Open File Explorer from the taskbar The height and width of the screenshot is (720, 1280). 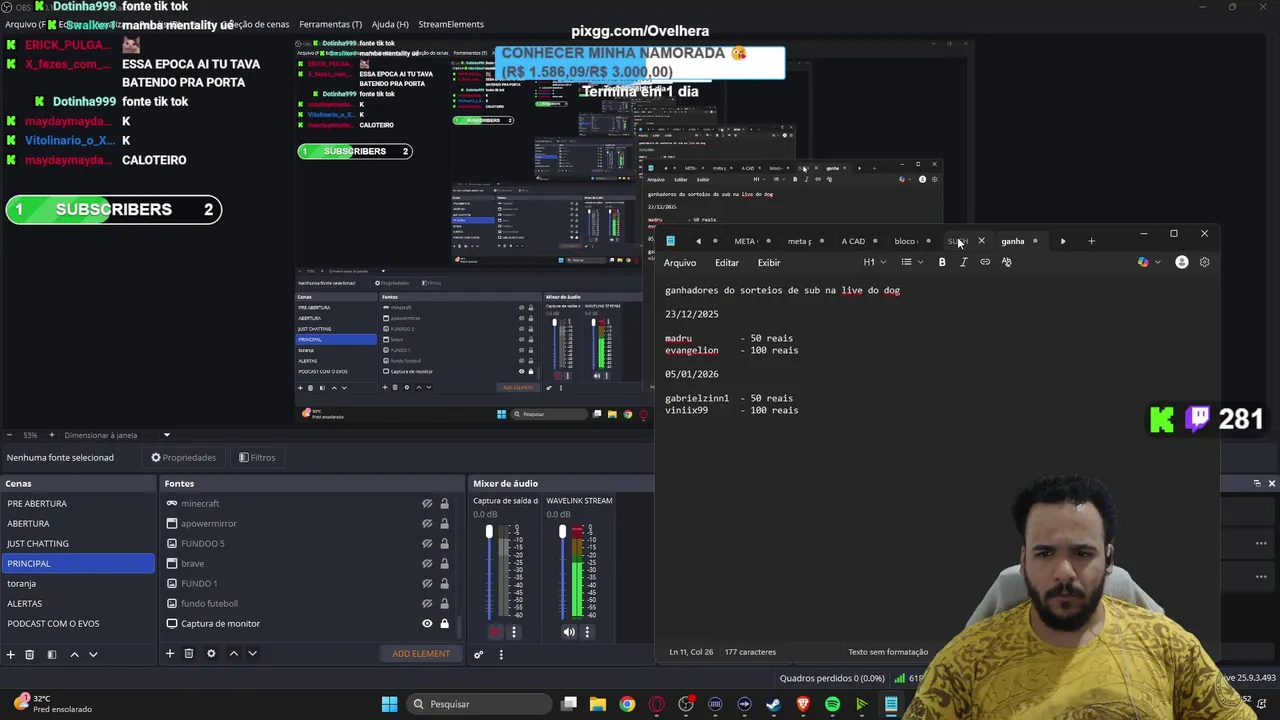click(598, 704)
